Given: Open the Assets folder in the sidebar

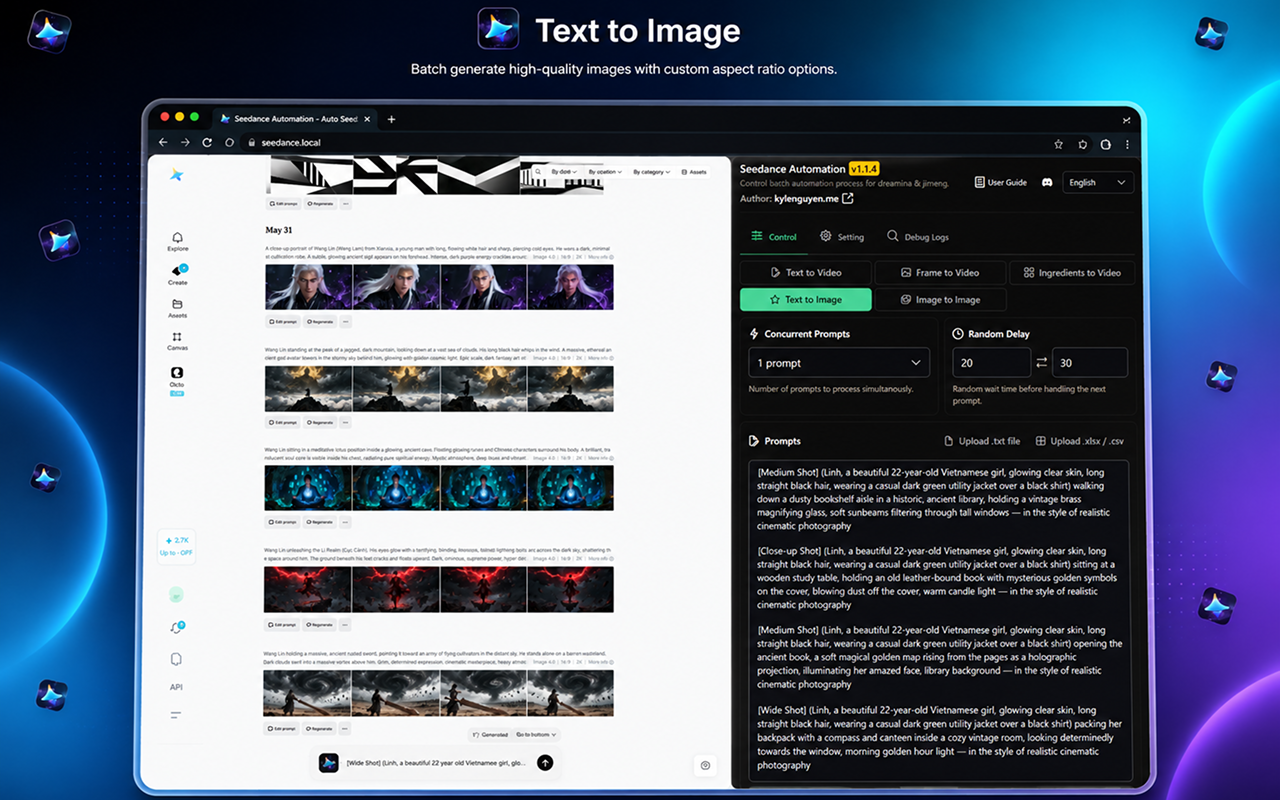Looking at the screenshot, I should tap(177, 308).
